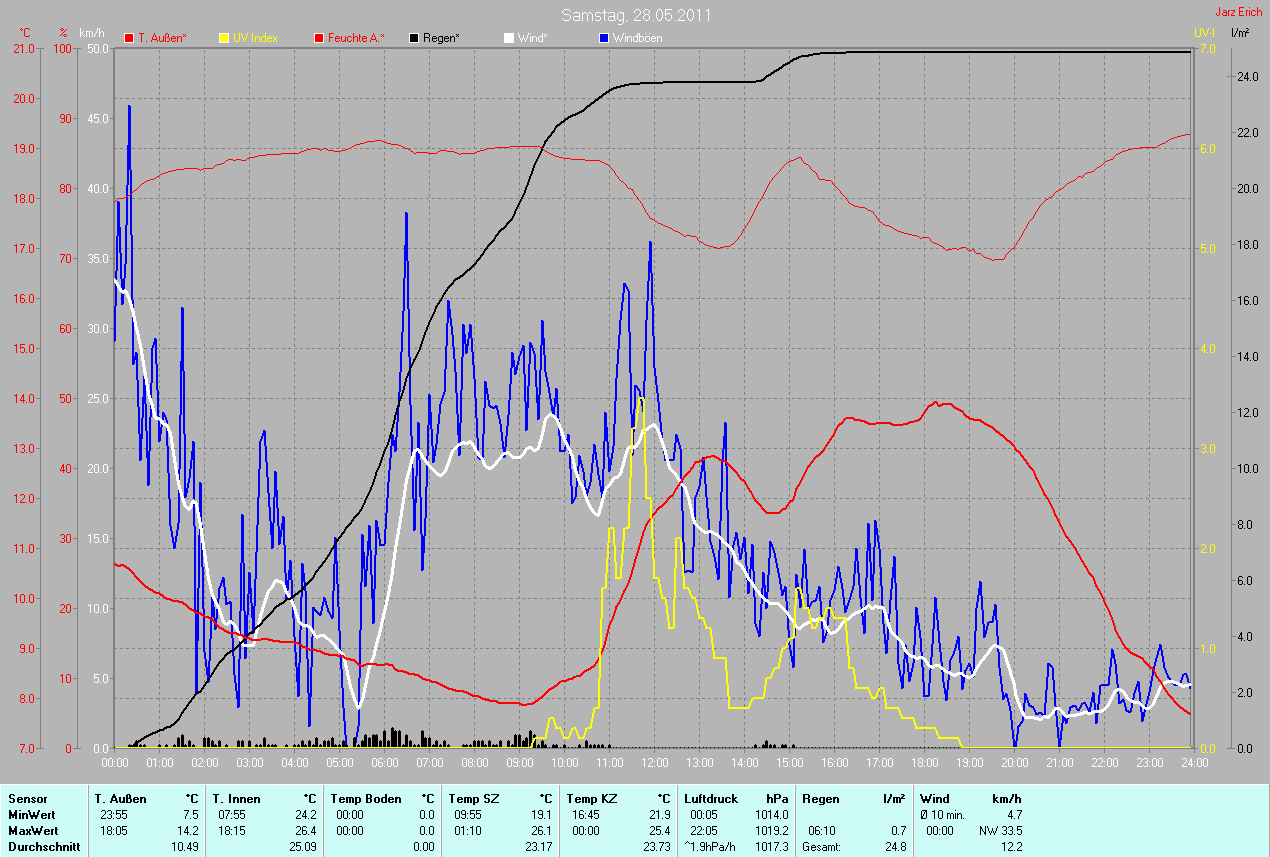The height and width of the screenshot is (857, 1270).
Task: Click the chart title 'Samstag, 28.05.2011'
Action: pyautogui.click(x=636, y=15)
